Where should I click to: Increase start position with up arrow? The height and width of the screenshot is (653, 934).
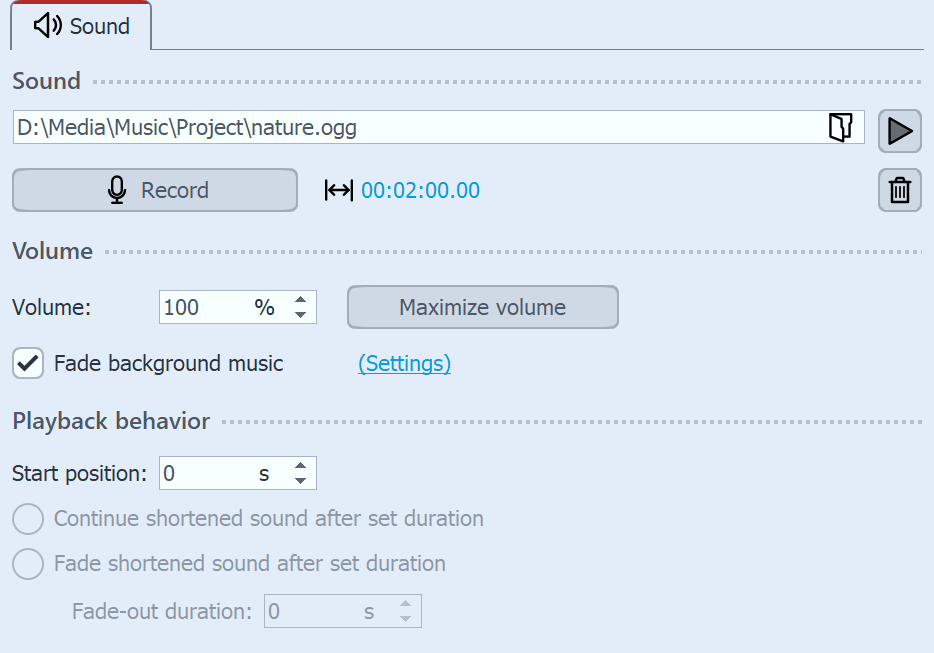[x=300, y=466]
